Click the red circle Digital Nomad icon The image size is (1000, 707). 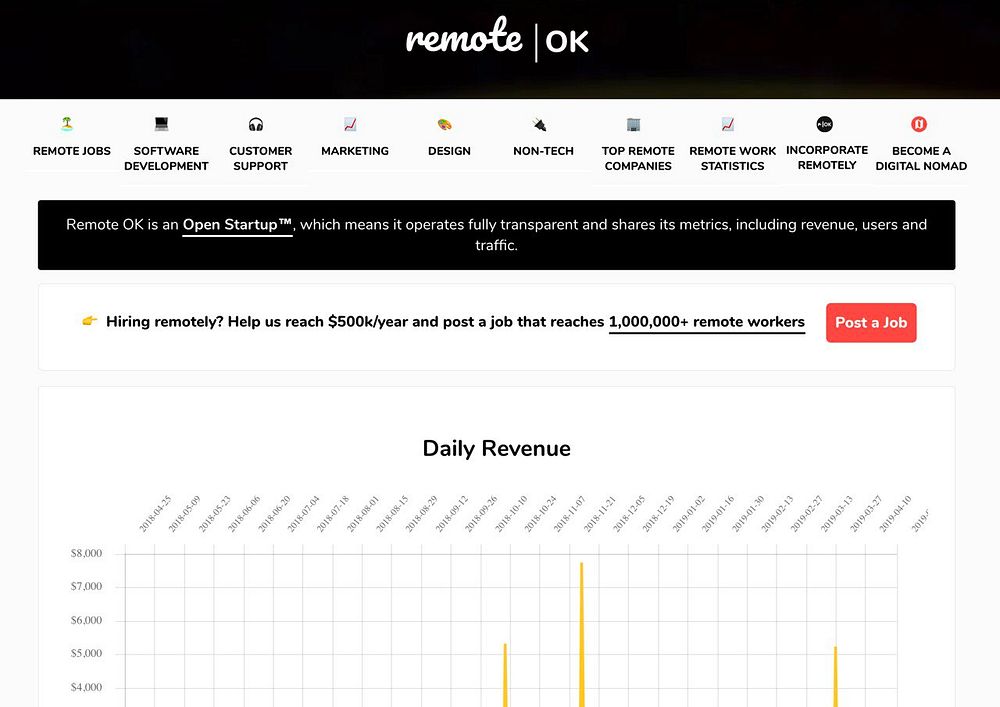(919, 124)
